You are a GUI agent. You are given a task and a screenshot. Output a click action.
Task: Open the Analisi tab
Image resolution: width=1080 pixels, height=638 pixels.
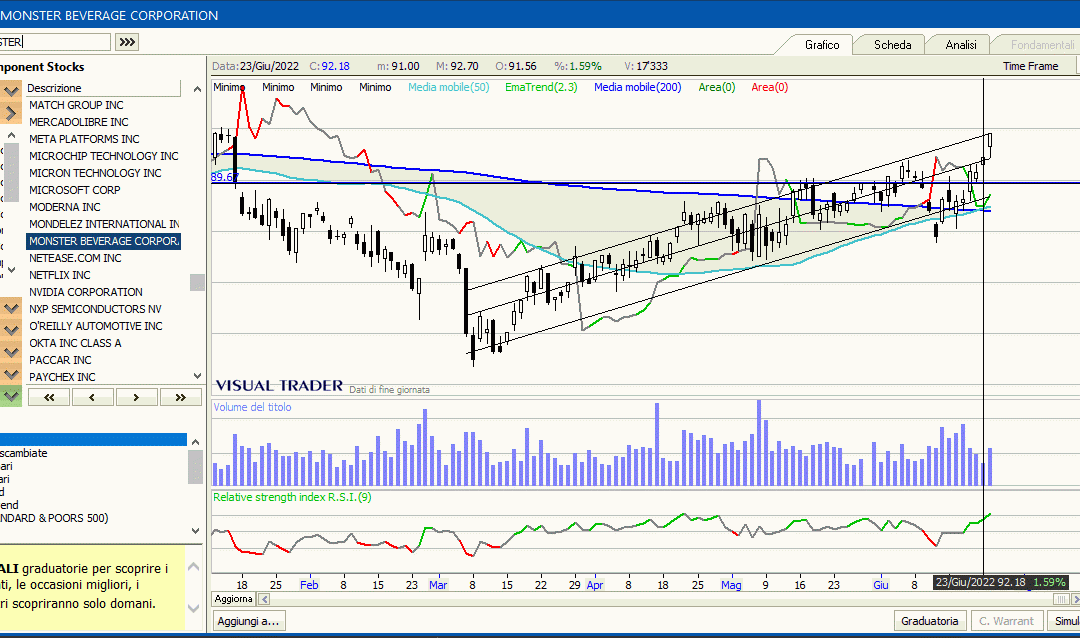coord(960,45)
